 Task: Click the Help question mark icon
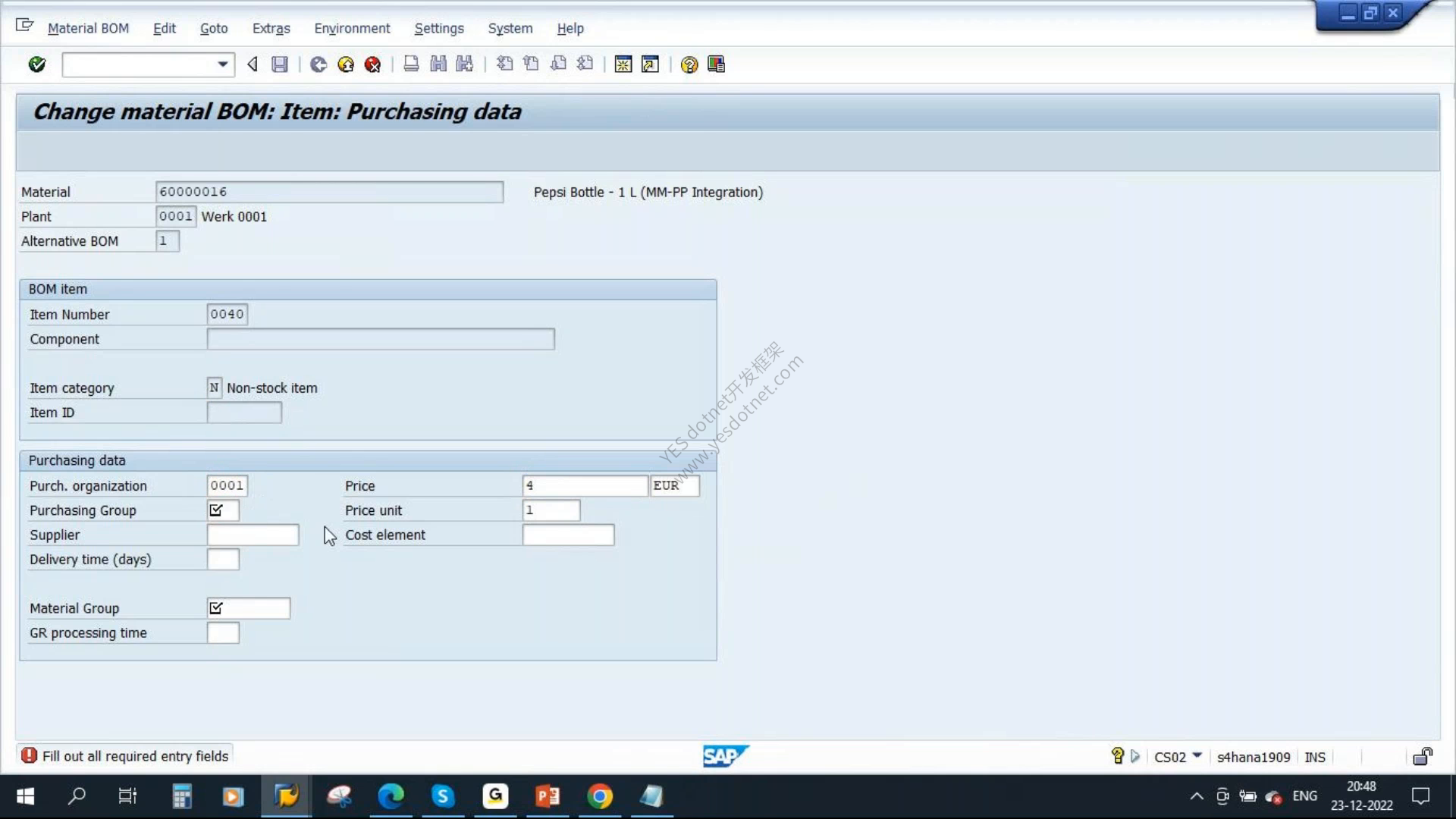tap(689, 64)
